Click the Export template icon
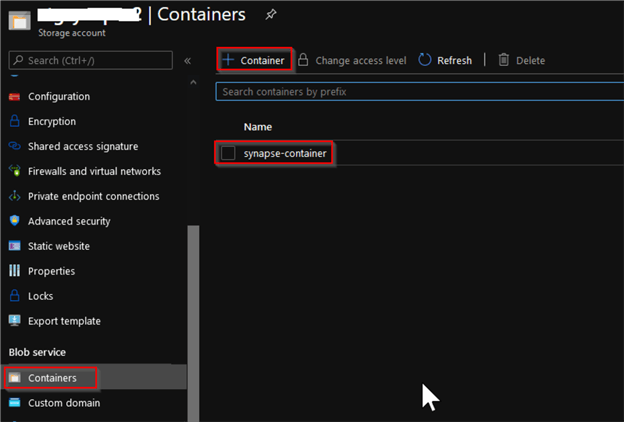The width and height of the screenshot is (624, 422). pos(14,320)
